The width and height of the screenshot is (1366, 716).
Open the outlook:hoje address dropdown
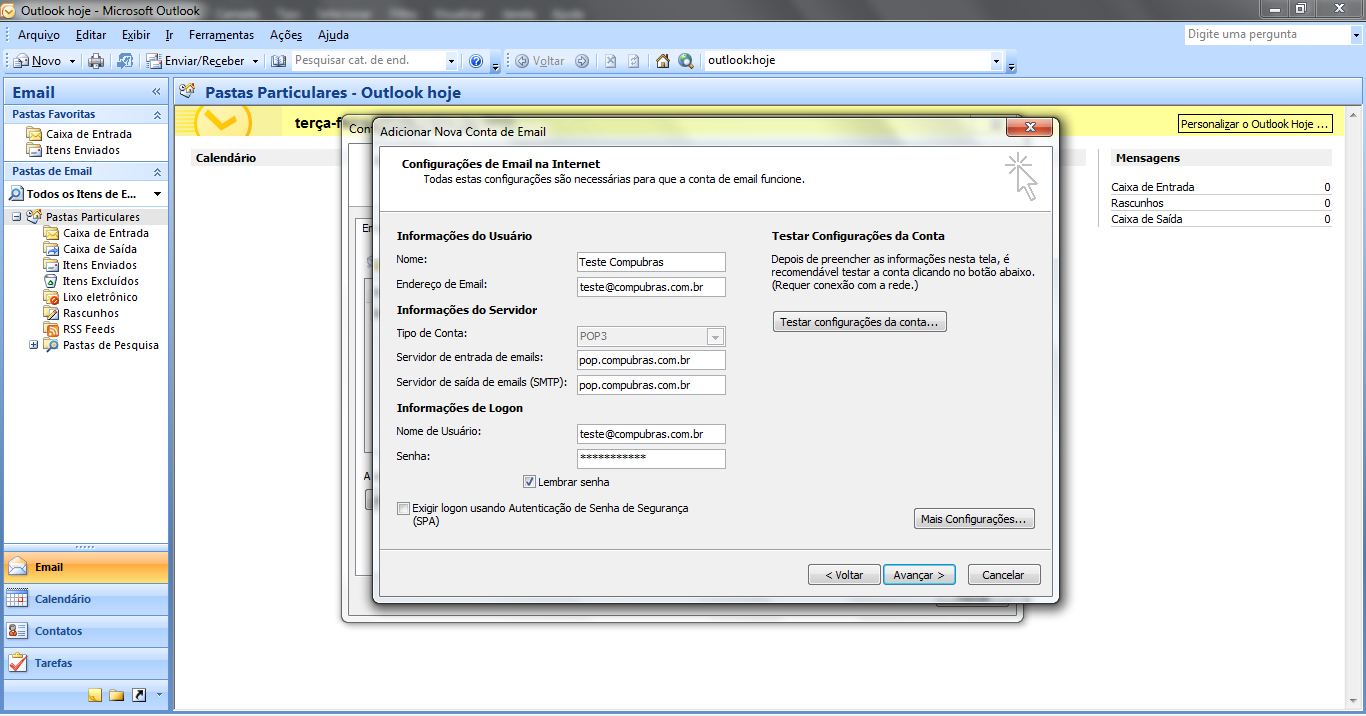pyautogui.click(x=996, y=61)
